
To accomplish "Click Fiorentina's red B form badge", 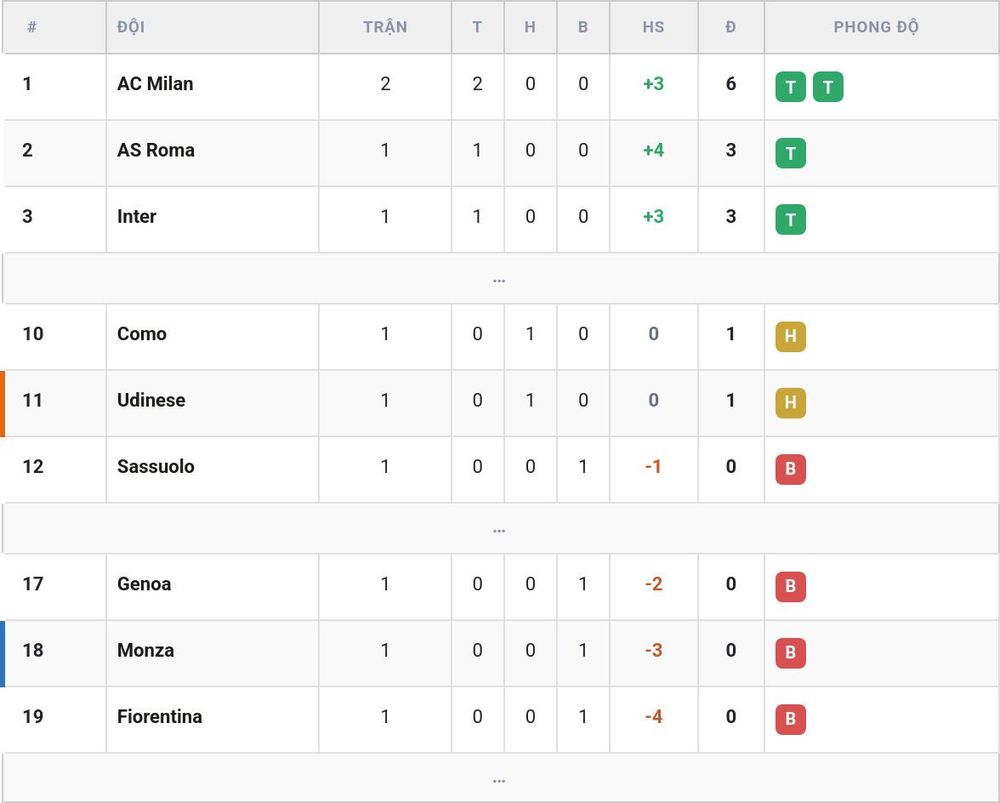I will [x=790, y=719].
